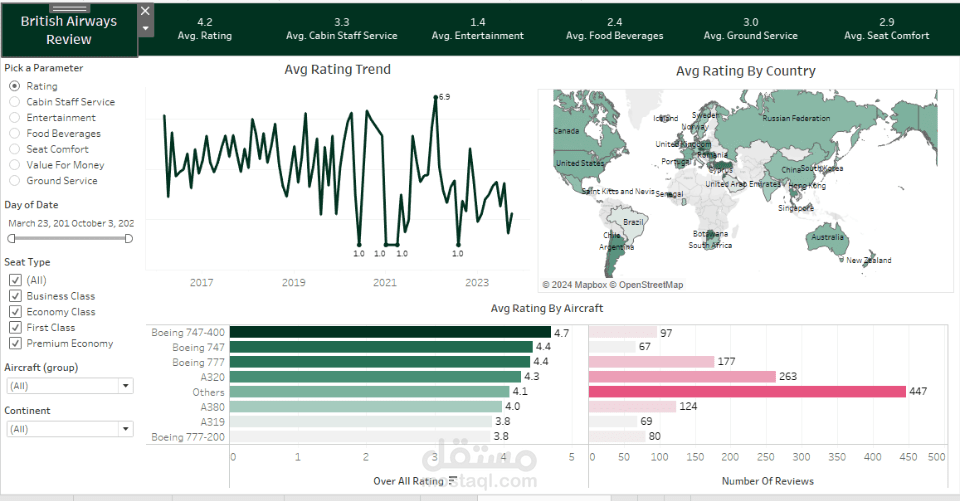This screenshot has height=501, width=960.
Task: Grab the title card drag handle
Action: [70, 9]
